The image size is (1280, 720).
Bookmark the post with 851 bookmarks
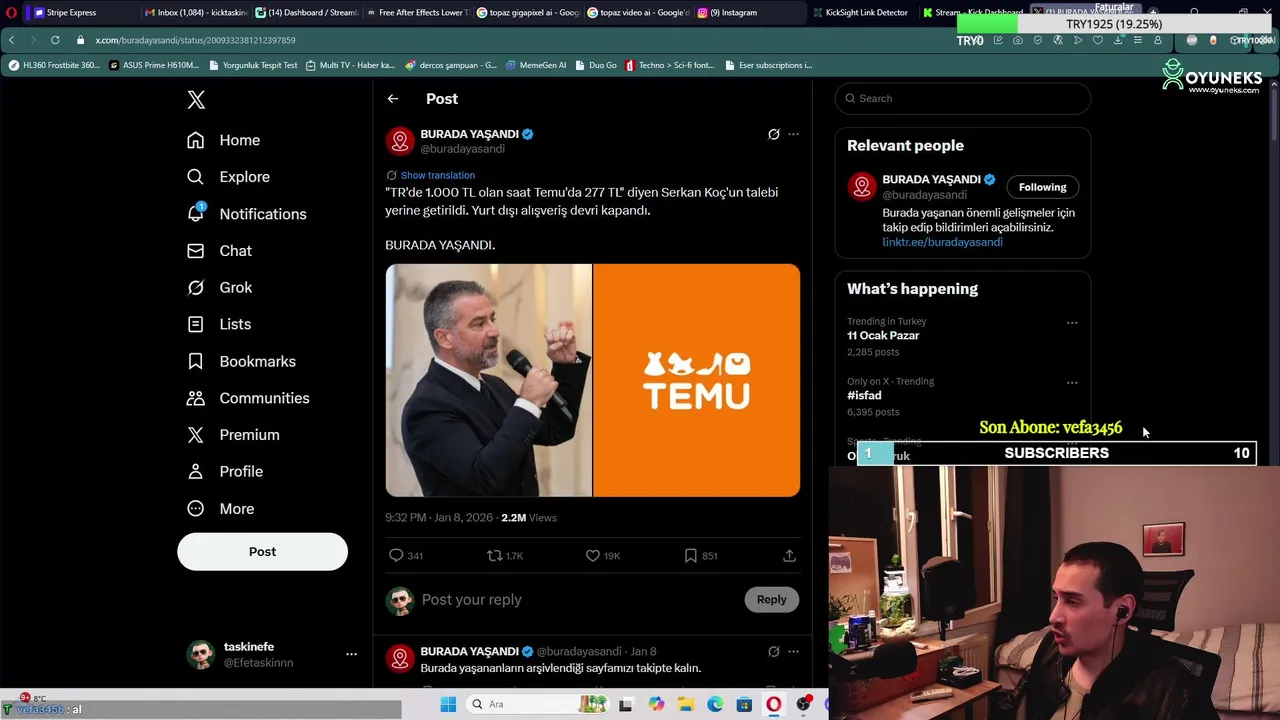(x=700, y=556)
